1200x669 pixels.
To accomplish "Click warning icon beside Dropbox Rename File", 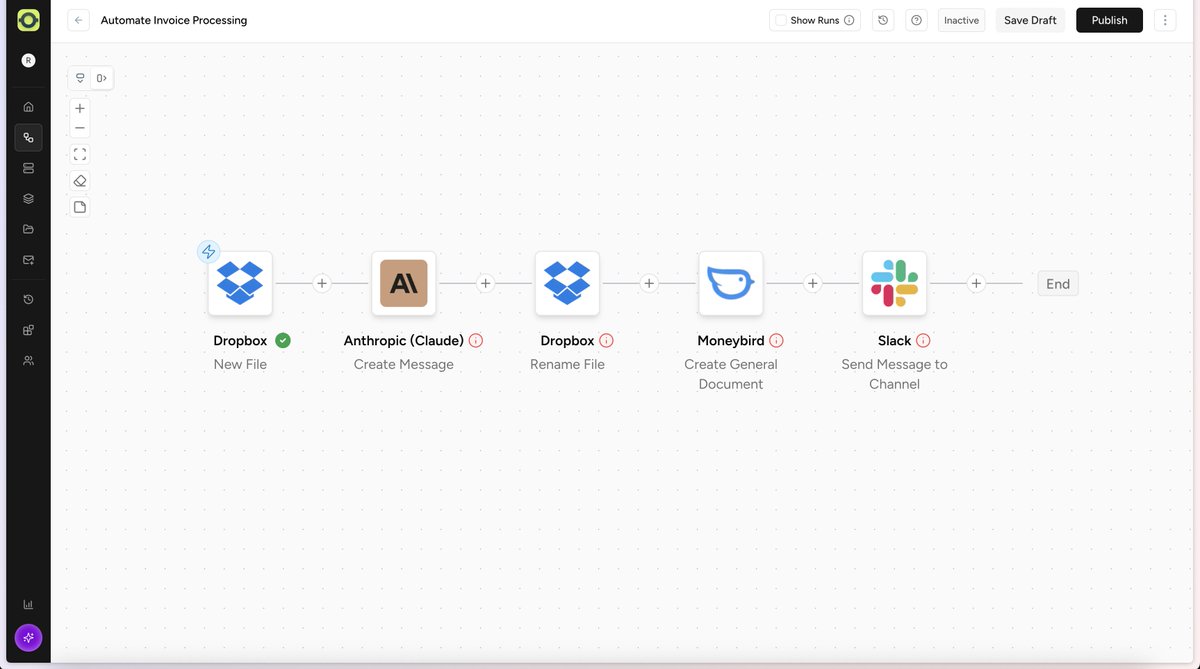I will [606, 340].
